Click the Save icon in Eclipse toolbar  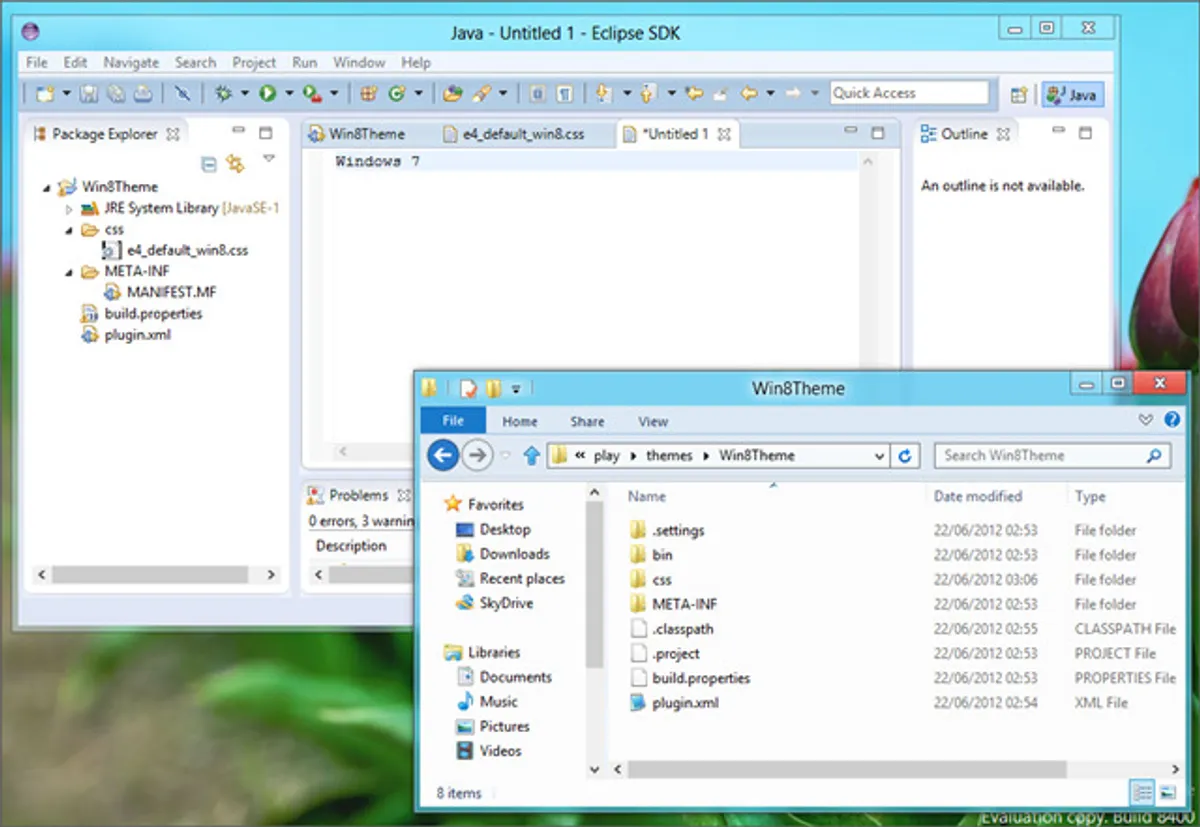[x=88, y=93]
